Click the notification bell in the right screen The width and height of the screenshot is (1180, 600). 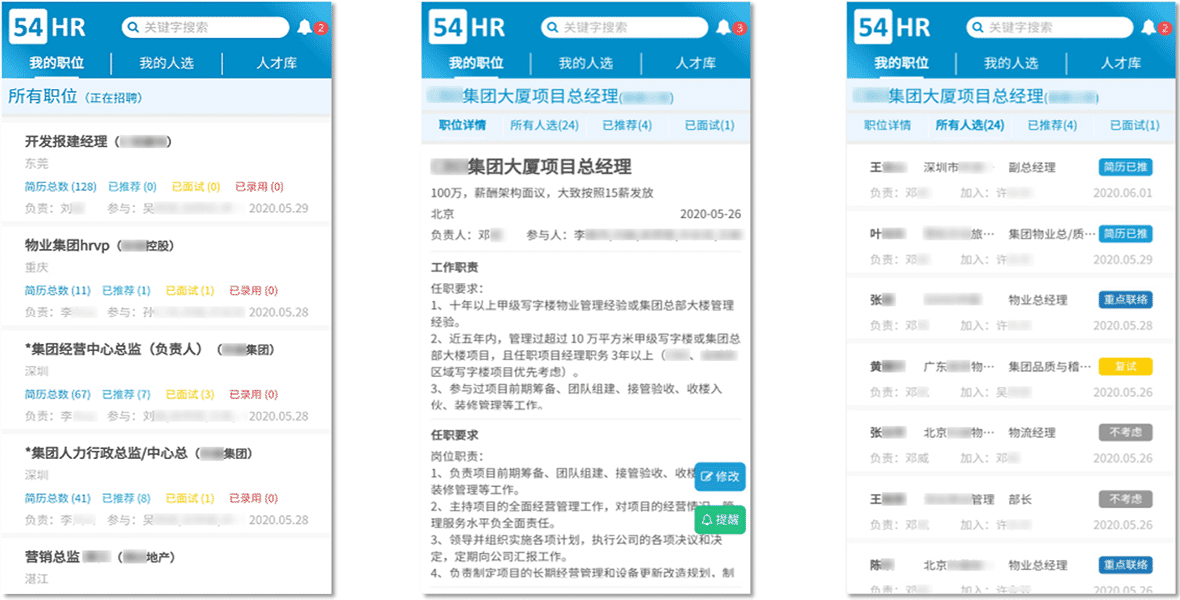click(x=1148, y=29)
